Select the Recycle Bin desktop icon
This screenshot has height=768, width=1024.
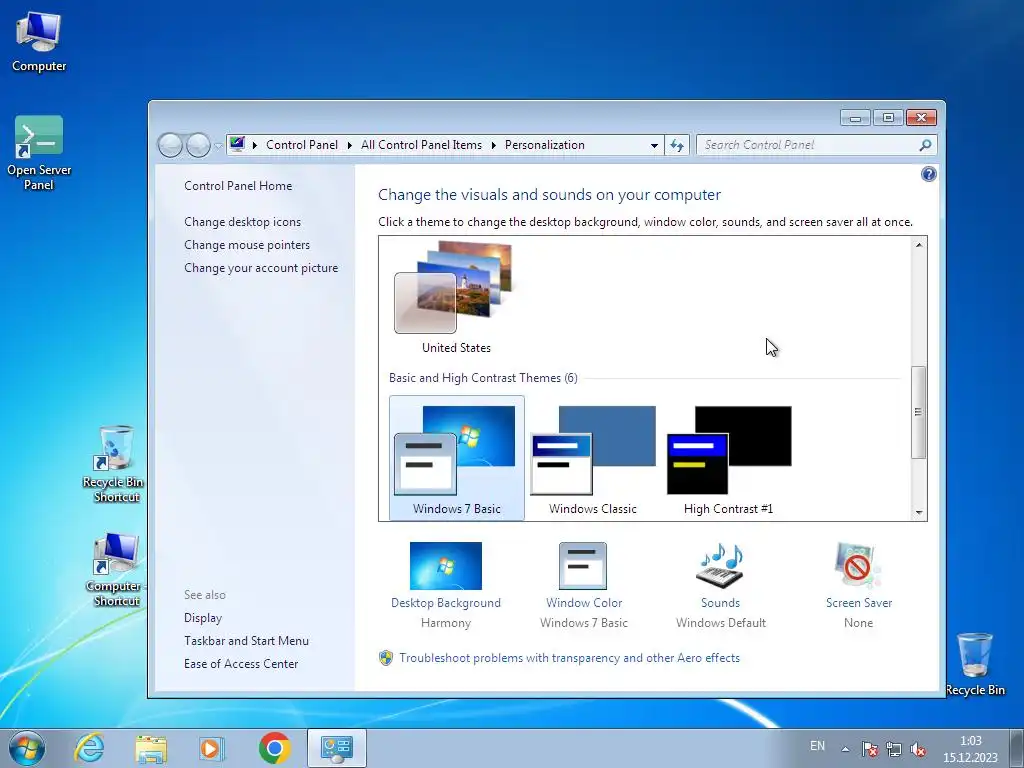[975, 664]
